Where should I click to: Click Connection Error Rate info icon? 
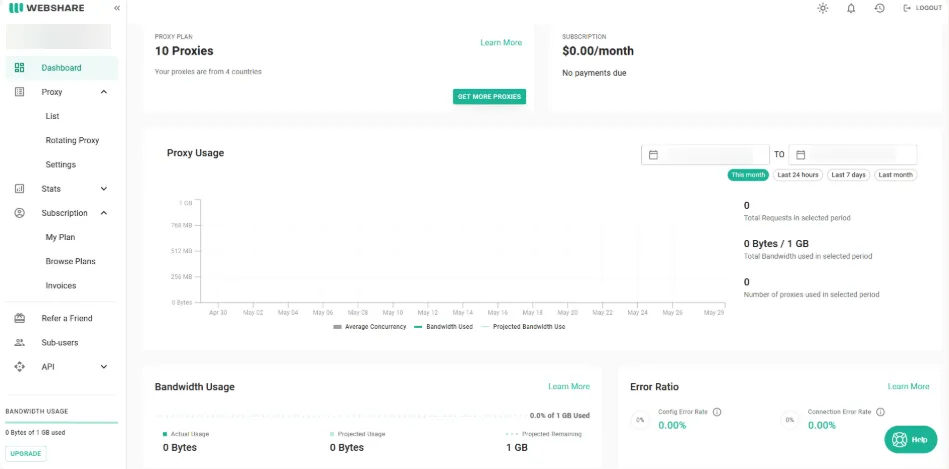[881, 412]
